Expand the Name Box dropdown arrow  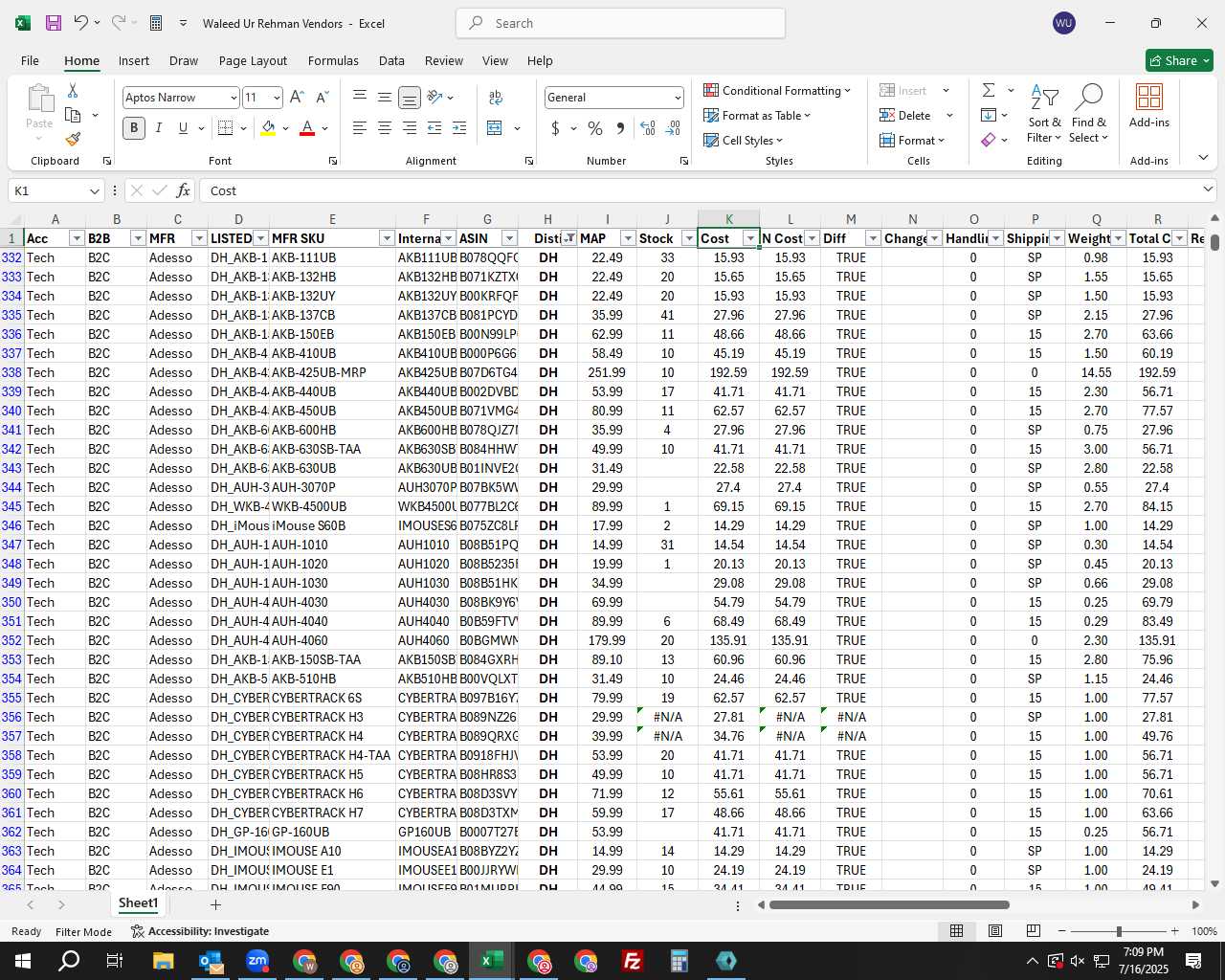pyautogui.click(x=94, y=190)
